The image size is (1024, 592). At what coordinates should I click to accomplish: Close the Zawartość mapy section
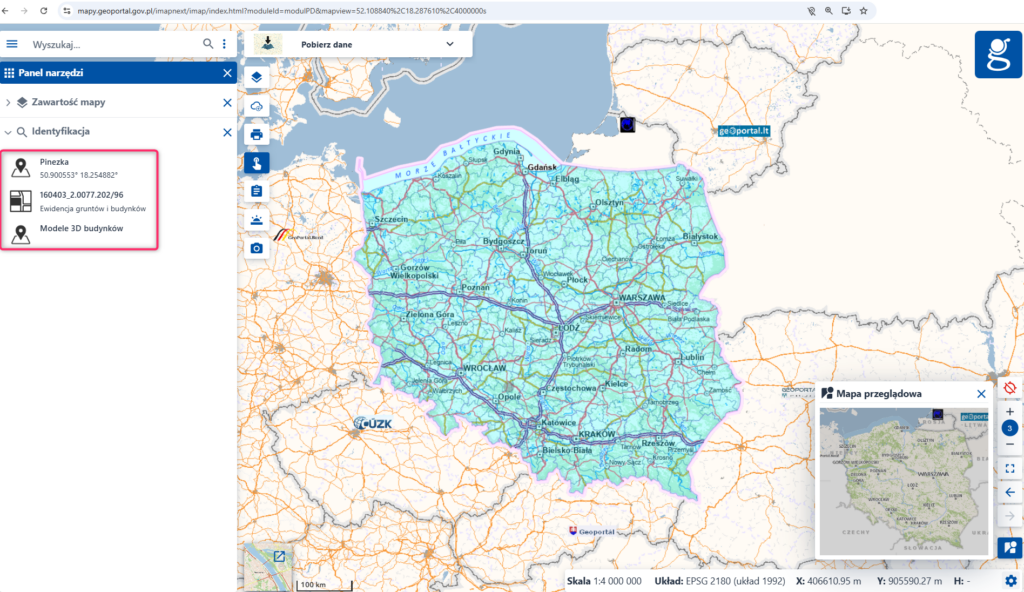click(x=227, y=103)
